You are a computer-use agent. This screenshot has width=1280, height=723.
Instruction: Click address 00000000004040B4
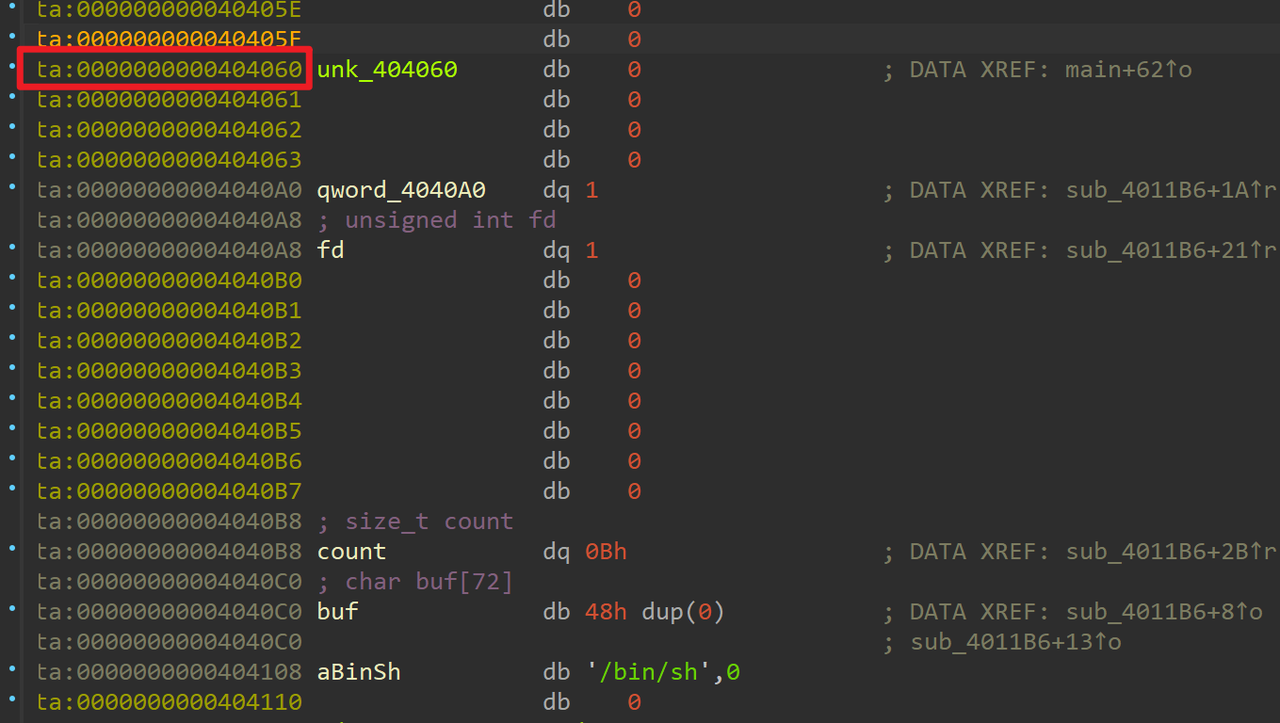pyautogui.click(x=170, y=401)
